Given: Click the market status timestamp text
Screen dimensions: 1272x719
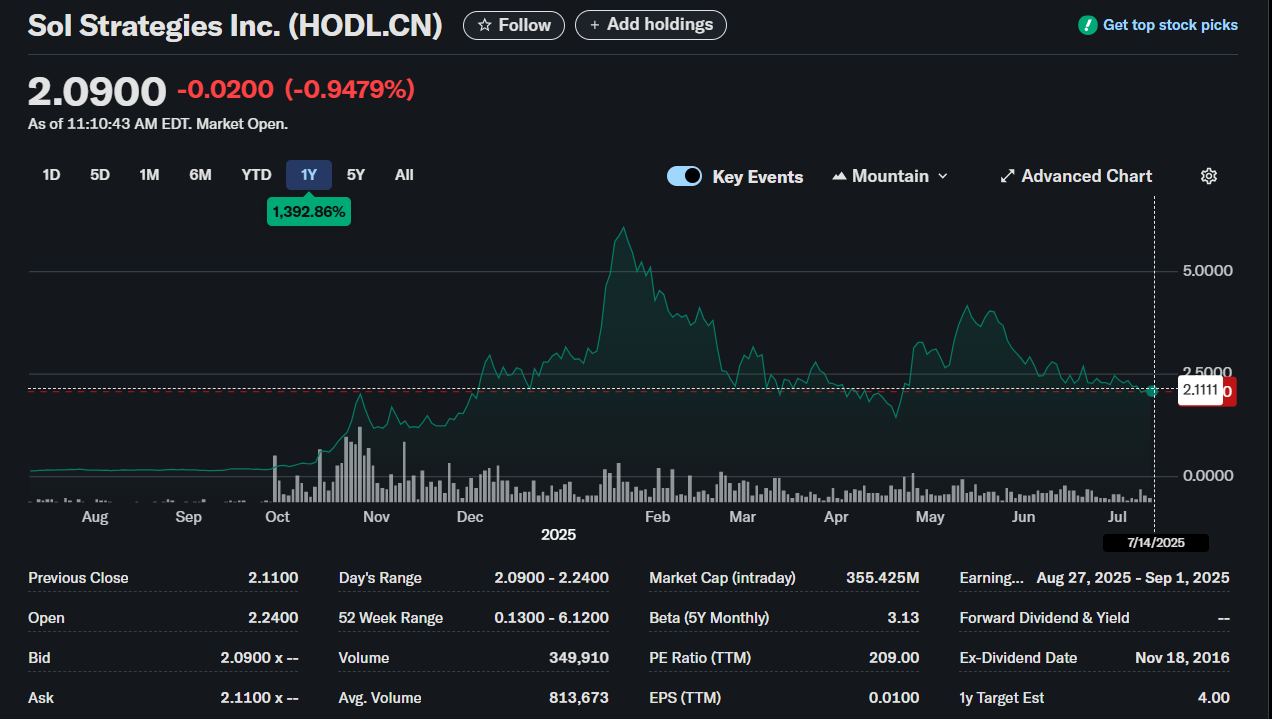Looking at the screenshot, I should point(158,124).
